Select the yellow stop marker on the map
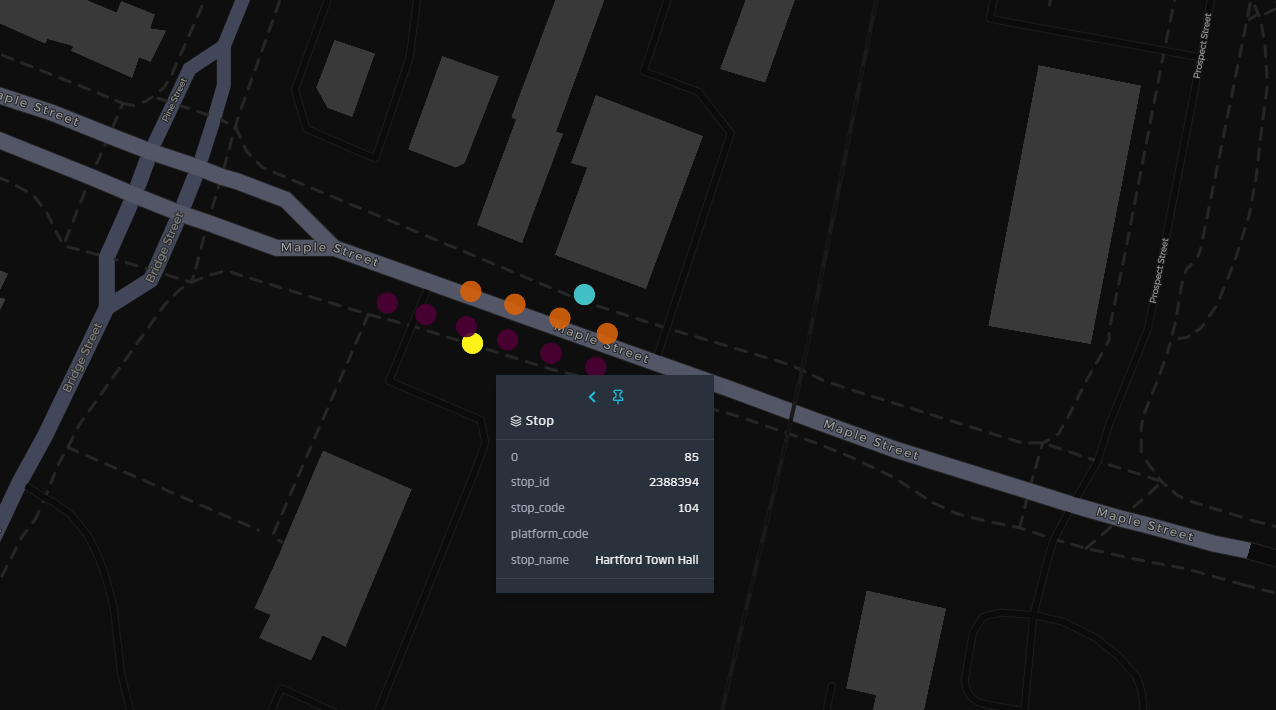 pos(472,343)
